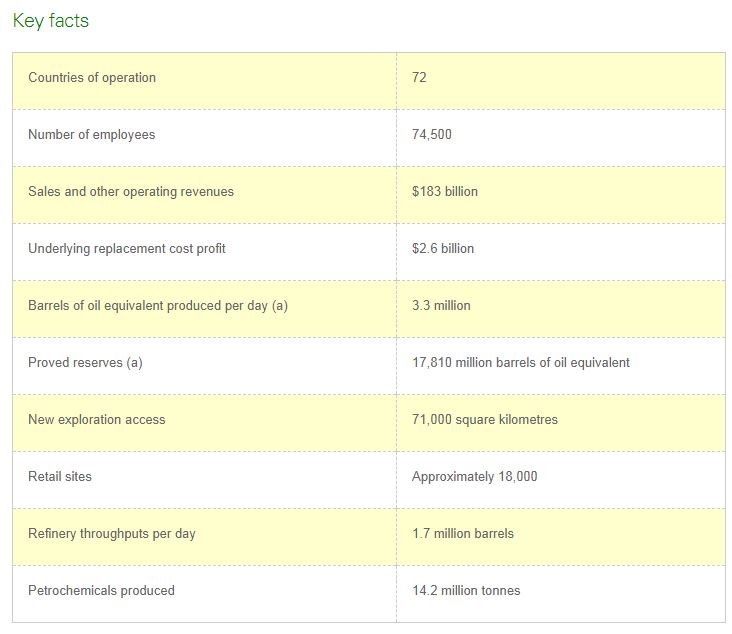Image resolution: width=732 pixels, height=634 pixels.
Task: Select "Barrels of oil equivalent produced per day" label
Action: (x=158, y=306)
